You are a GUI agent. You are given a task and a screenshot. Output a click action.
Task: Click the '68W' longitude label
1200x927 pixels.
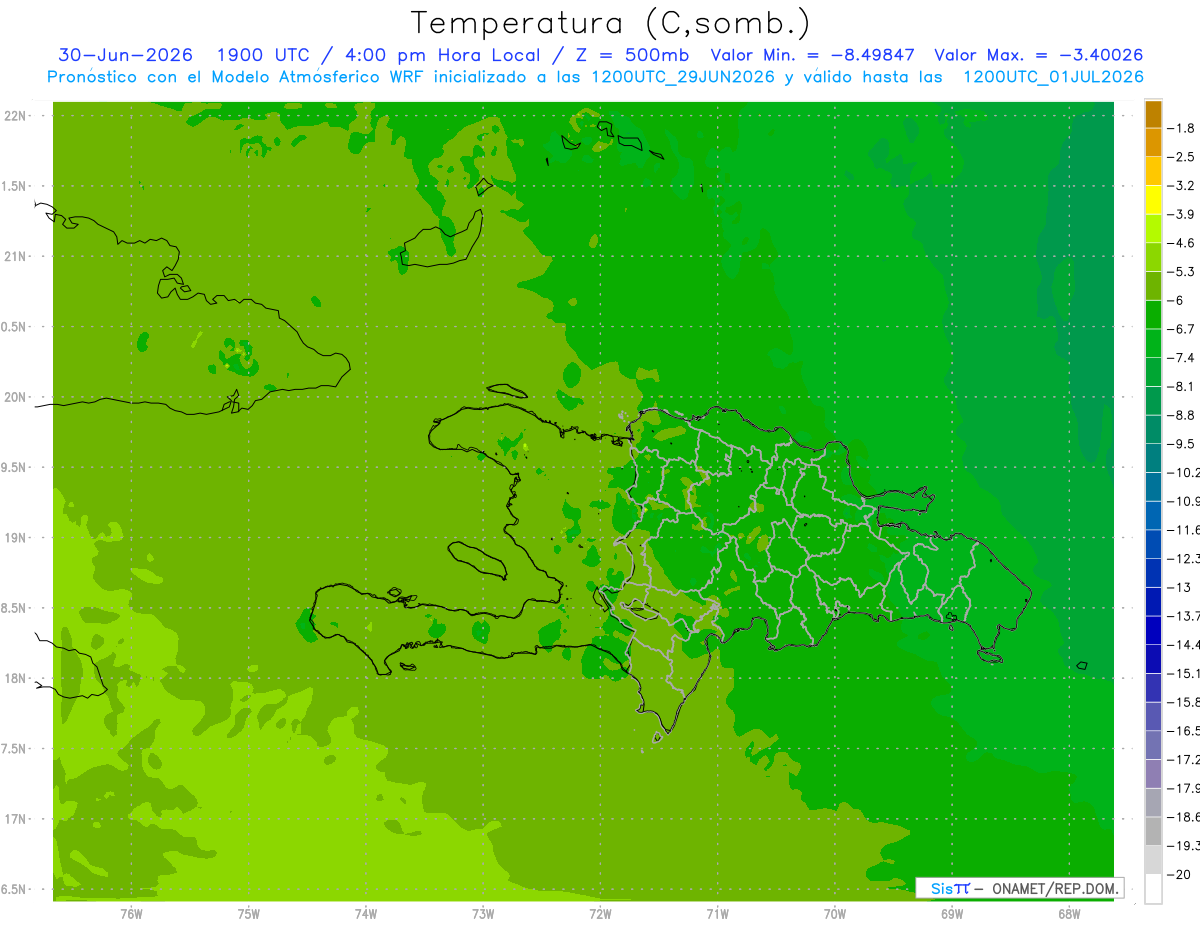click(1069, 913)
